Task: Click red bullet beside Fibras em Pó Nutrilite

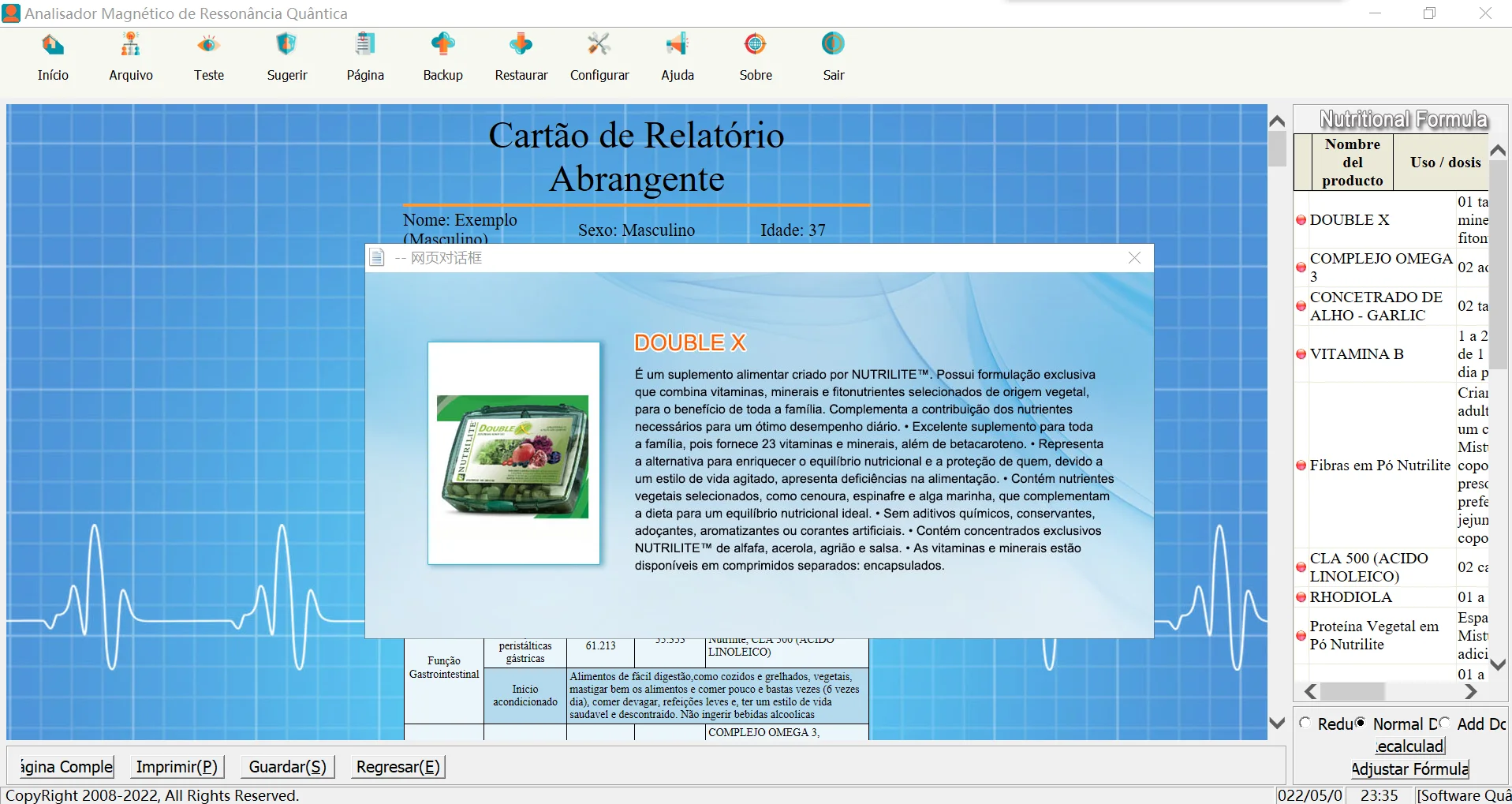Action: pos(1301,466)
